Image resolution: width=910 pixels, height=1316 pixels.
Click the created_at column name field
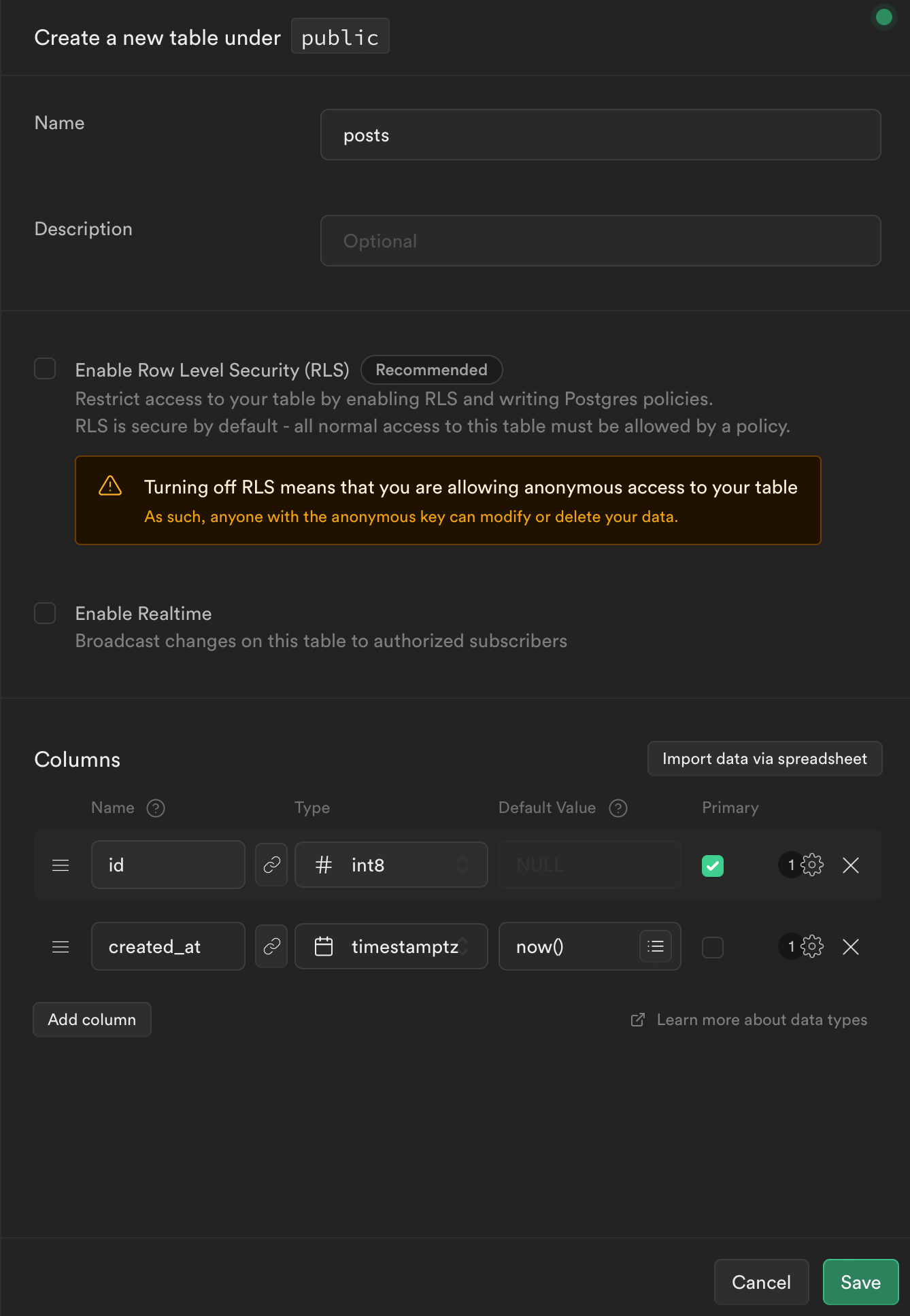[x=168, y=946]
